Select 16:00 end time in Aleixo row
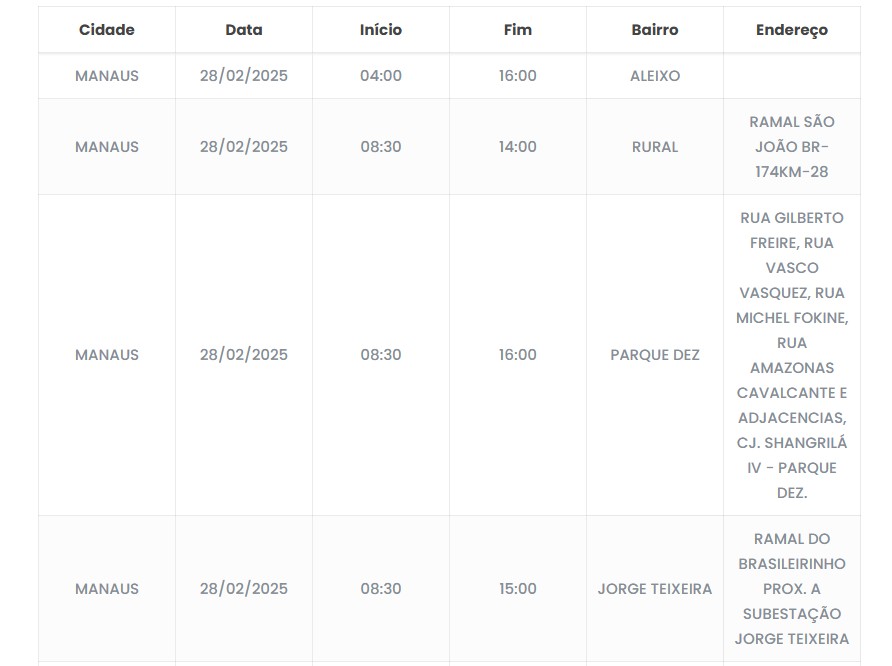The image size is (892, 666). tap(518, 76)
